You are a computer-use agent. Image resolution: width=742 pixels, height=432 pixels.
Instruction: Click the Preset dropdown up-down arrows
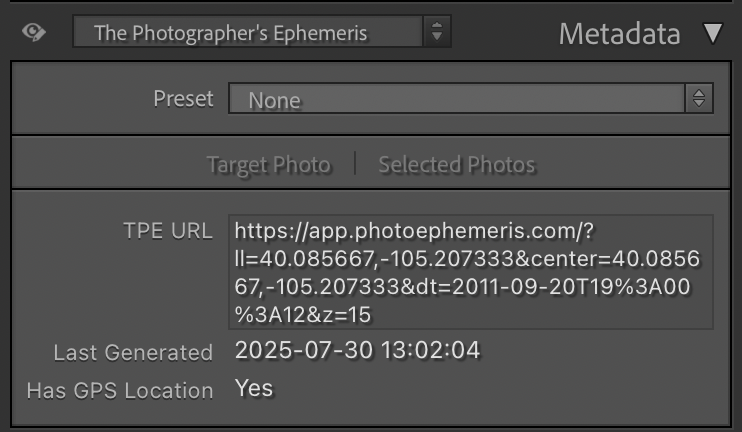[x=699, y=98]
